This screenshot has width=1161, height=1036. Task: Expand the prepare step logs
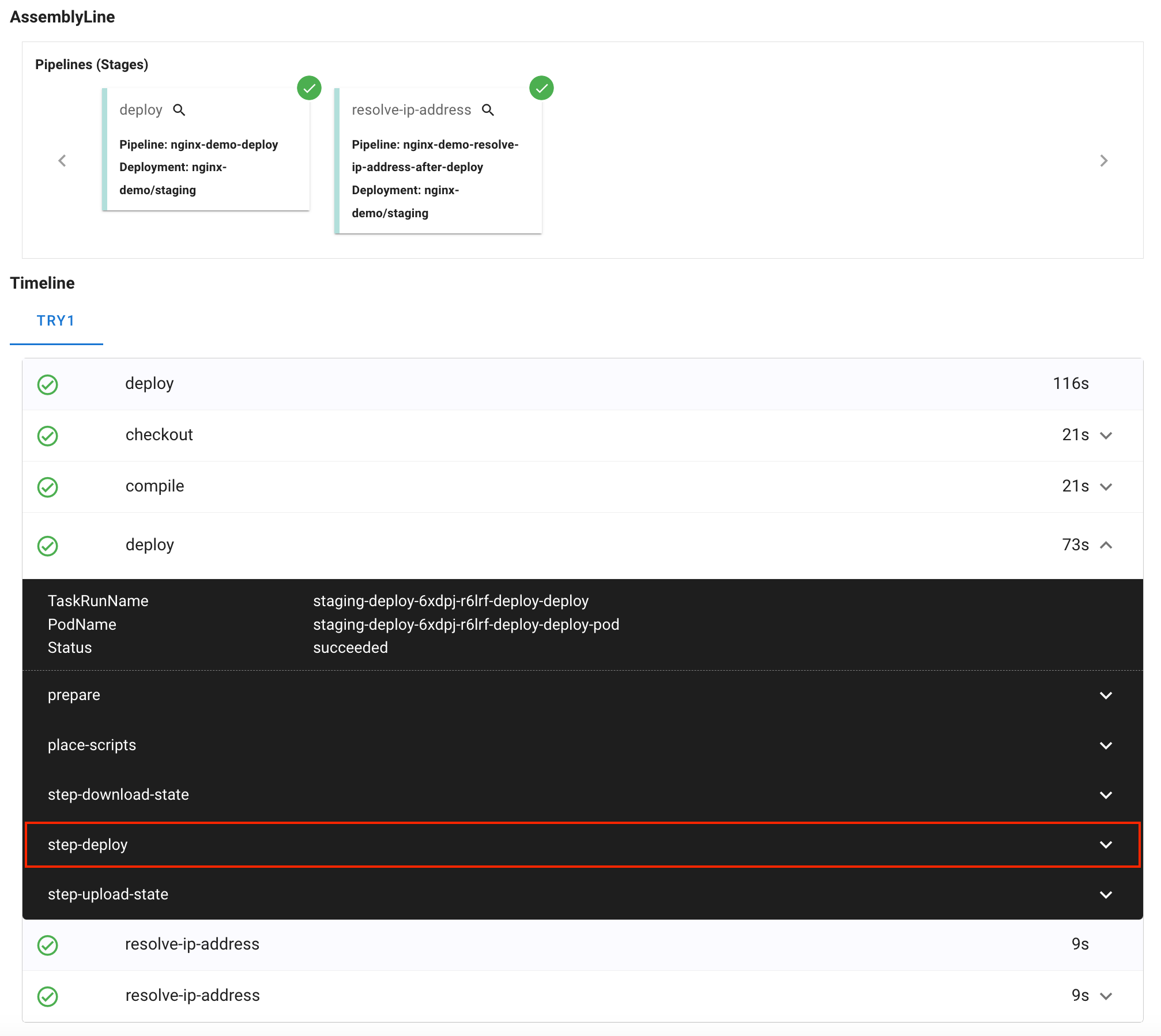[1106, 695]
